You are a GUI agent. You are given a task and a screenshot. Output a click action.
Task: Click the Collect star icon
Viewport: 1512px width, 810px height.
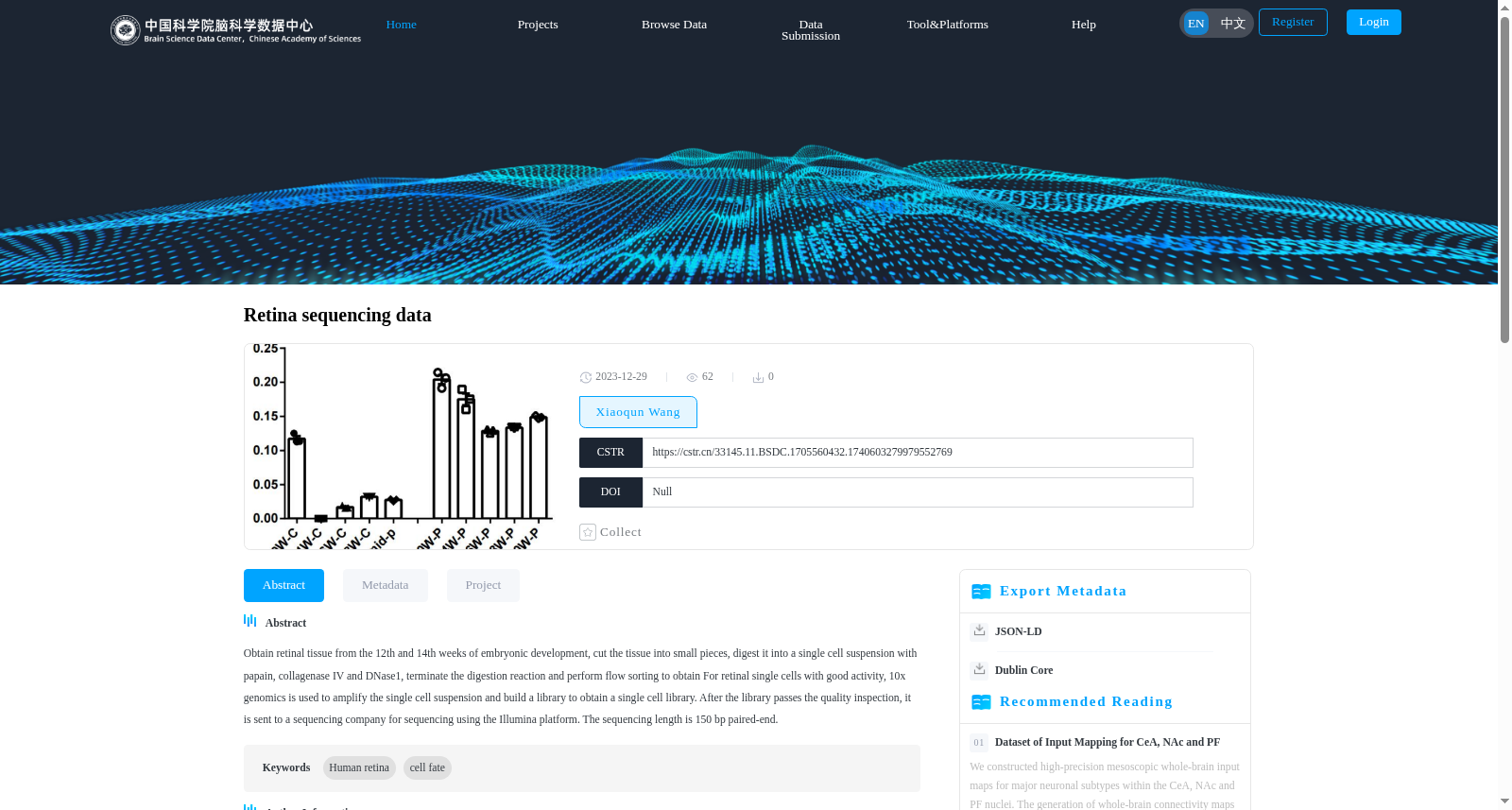pyautogui.click(x=588, y=532)
